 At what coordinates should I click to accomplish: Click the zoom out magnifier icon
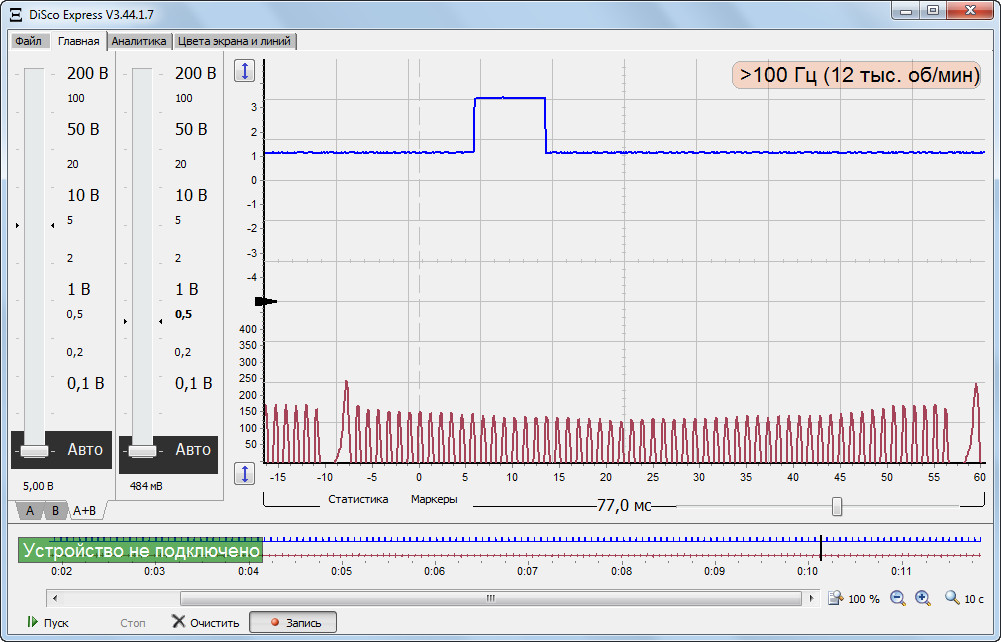898,598
